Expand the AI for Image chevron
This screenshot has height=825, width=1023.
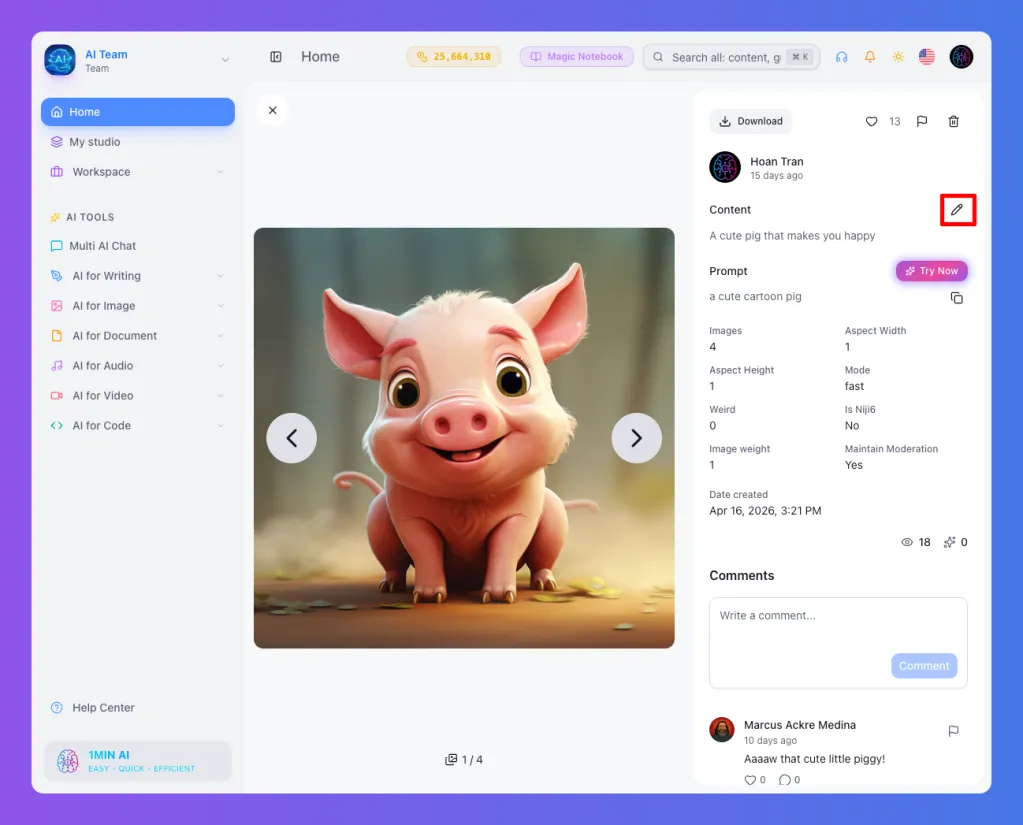(221, 306)
